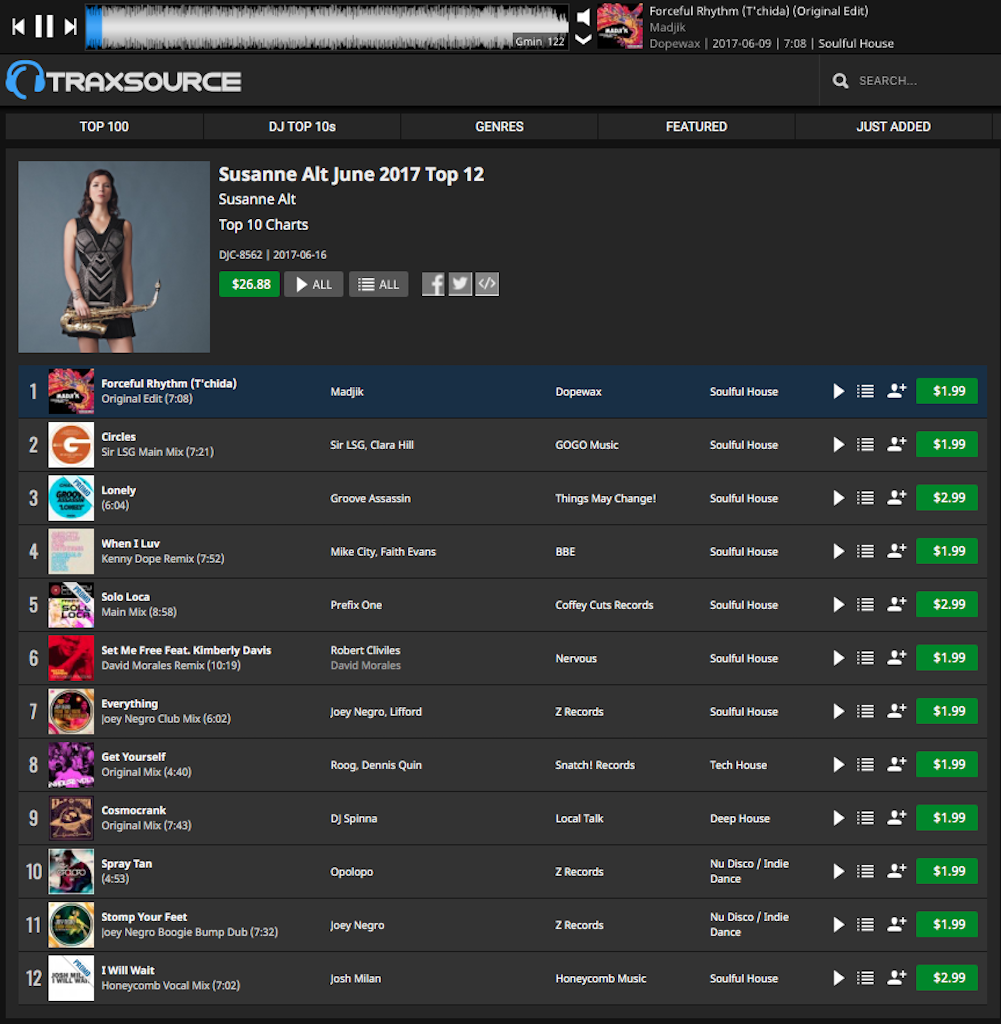Open the TOP 100 tab

tap(104, 127)
